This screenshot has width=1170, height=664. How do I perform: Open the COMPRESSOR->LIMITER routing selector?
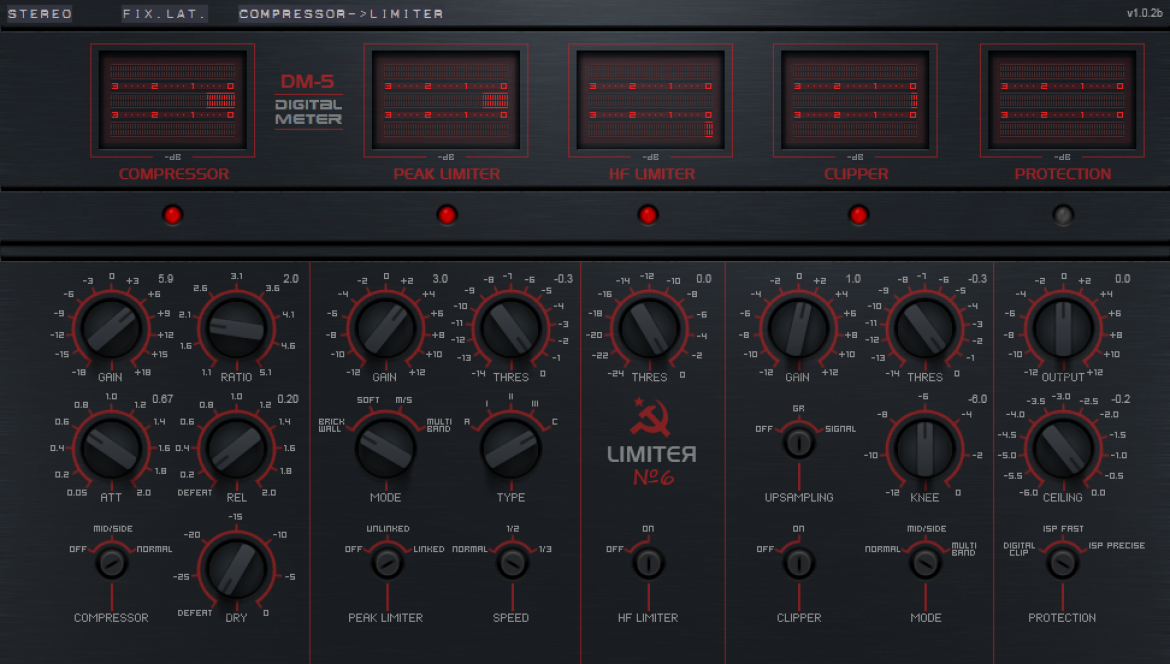[342, 13]
